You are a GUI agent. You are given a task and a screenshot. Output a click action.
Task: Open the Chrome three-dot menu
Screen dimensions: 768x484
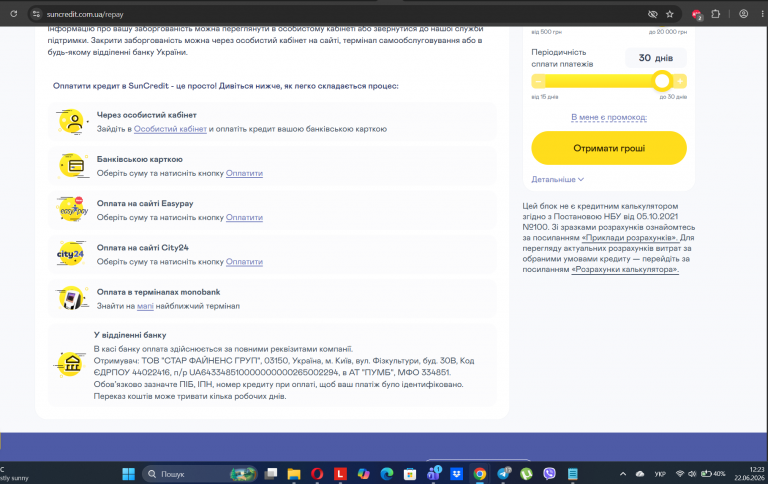[x=762, y=14]
